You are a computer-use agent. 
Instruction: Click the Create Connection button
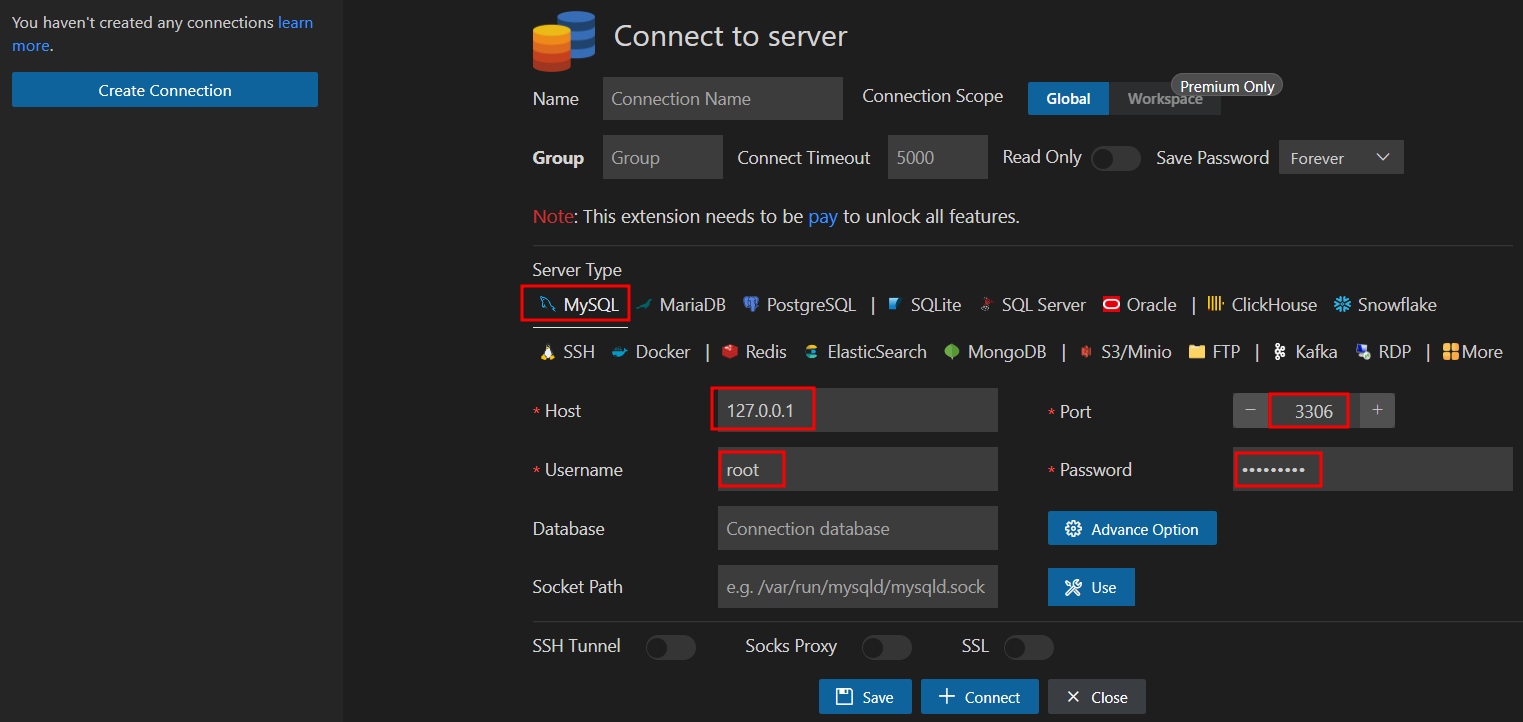coord(165,90)
